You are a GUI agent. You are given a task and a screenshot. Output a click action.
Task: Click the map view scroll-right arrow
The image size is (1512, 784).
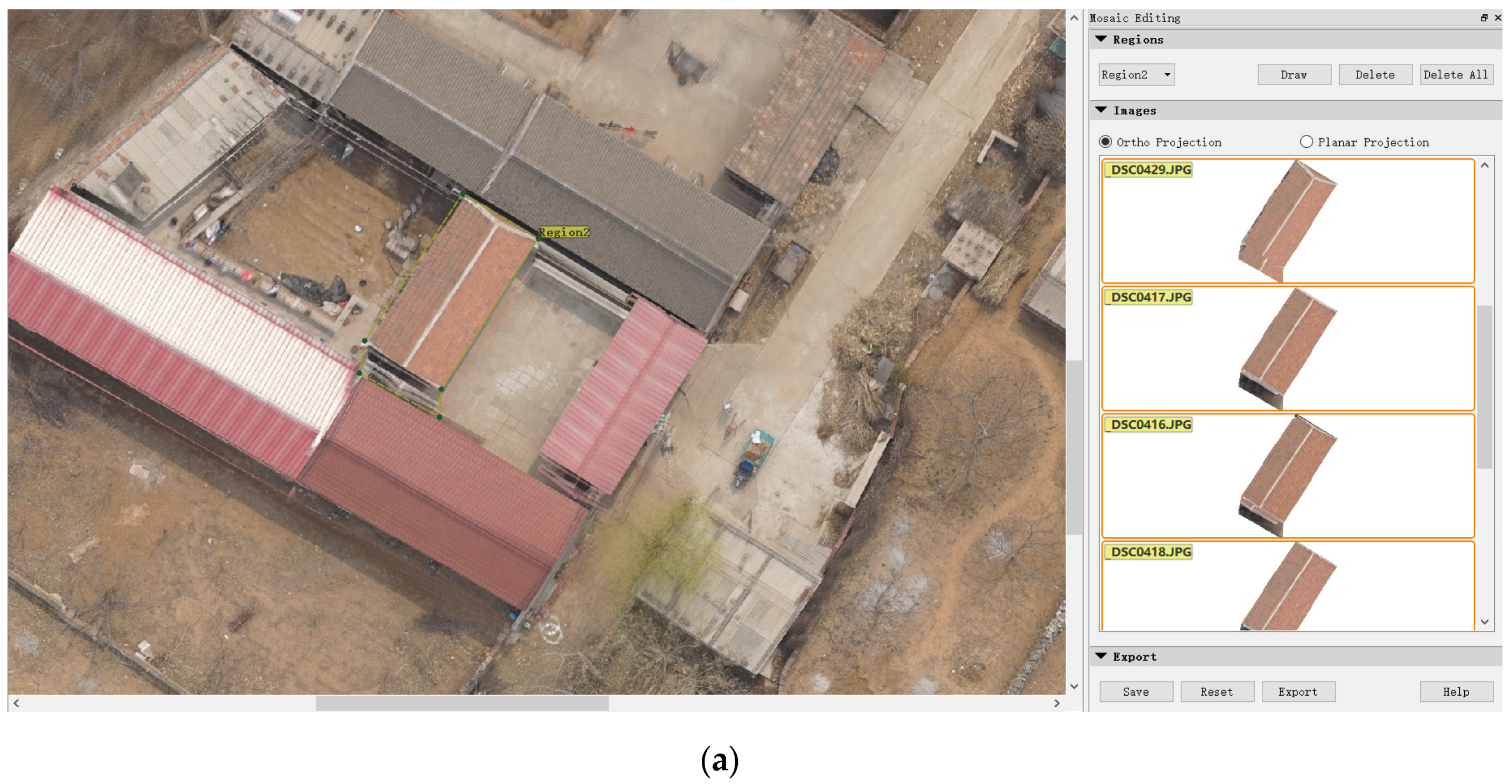(x=1056, y=703)
